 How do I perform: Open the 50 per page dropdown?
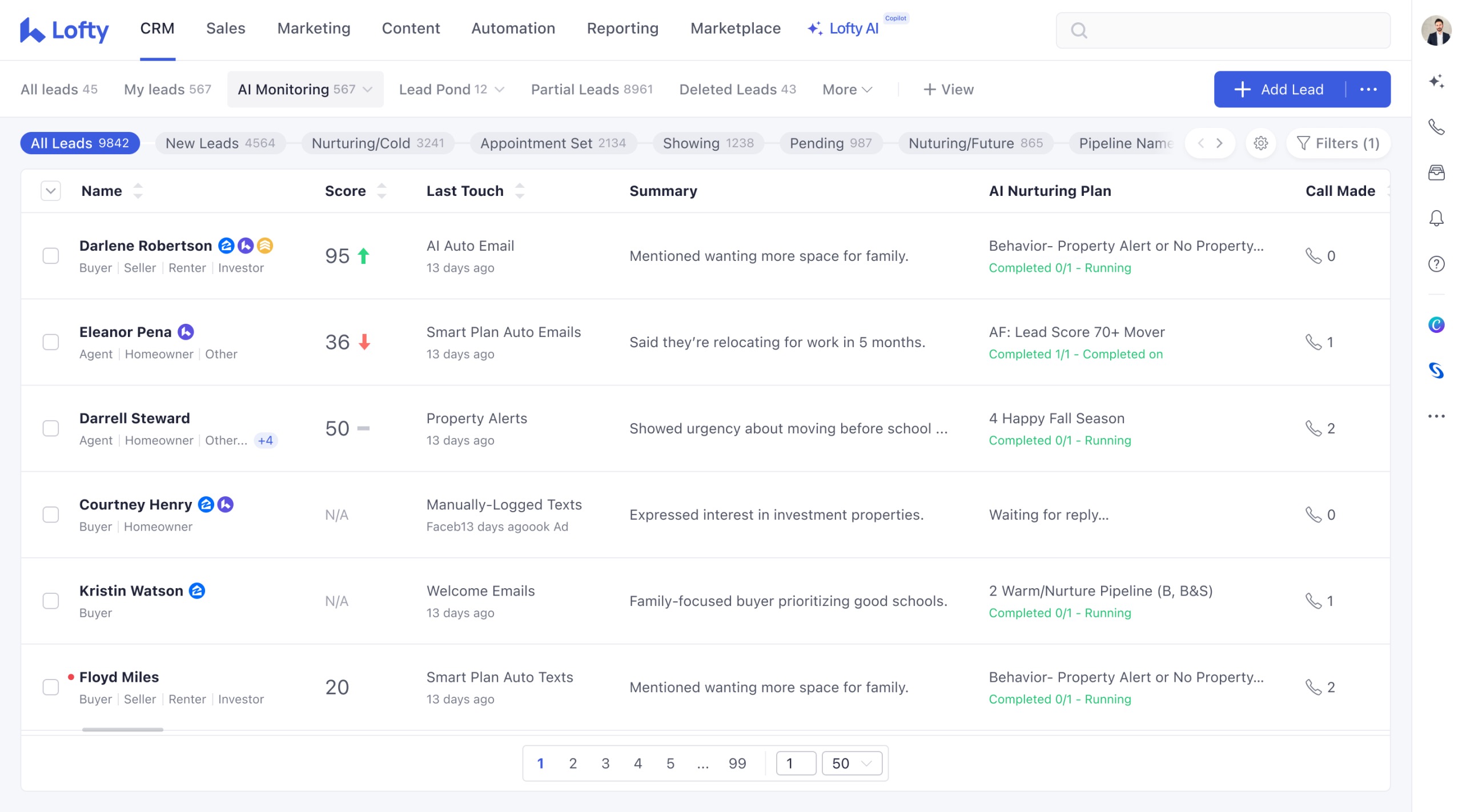click(852, 763)
